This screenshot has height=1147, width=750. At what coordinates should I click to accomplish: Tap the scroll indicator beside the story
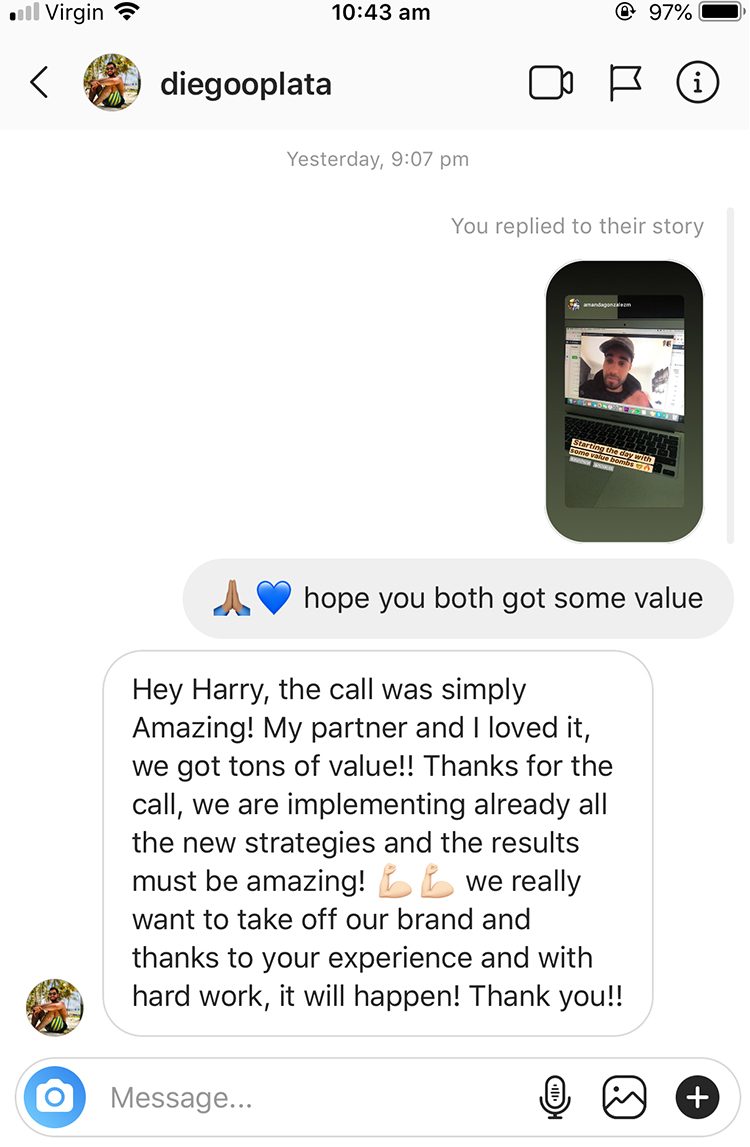coord(730,375)
